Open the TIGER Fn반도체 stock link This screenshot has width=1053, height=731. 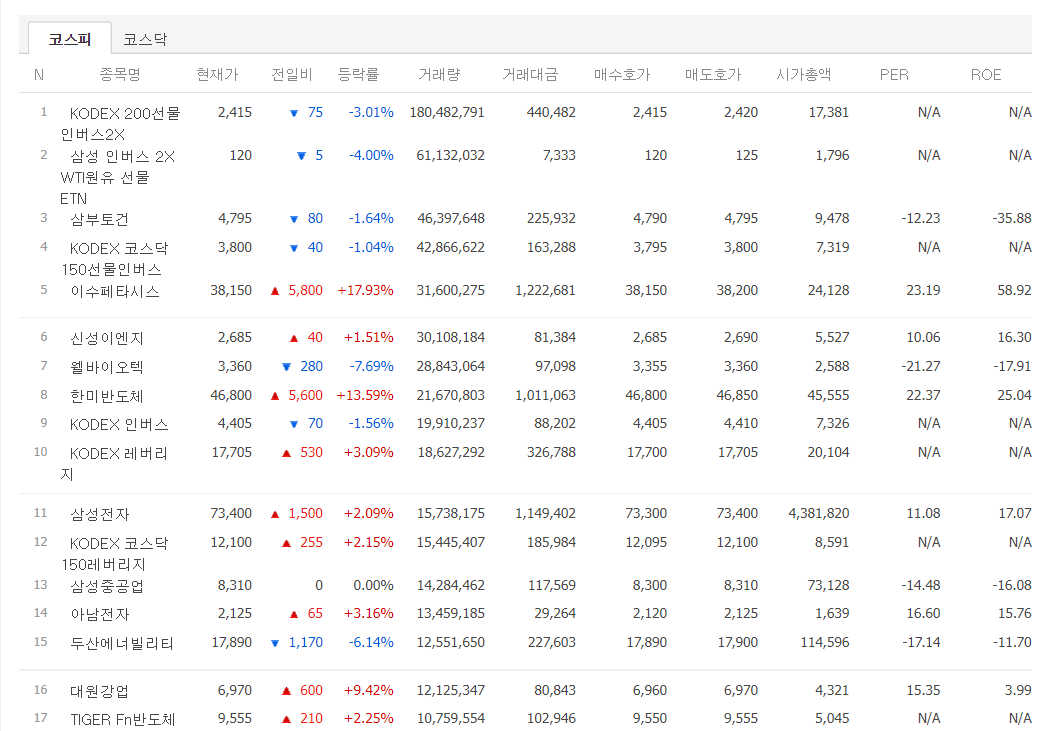pyautogui.click(x=123, y=720)
